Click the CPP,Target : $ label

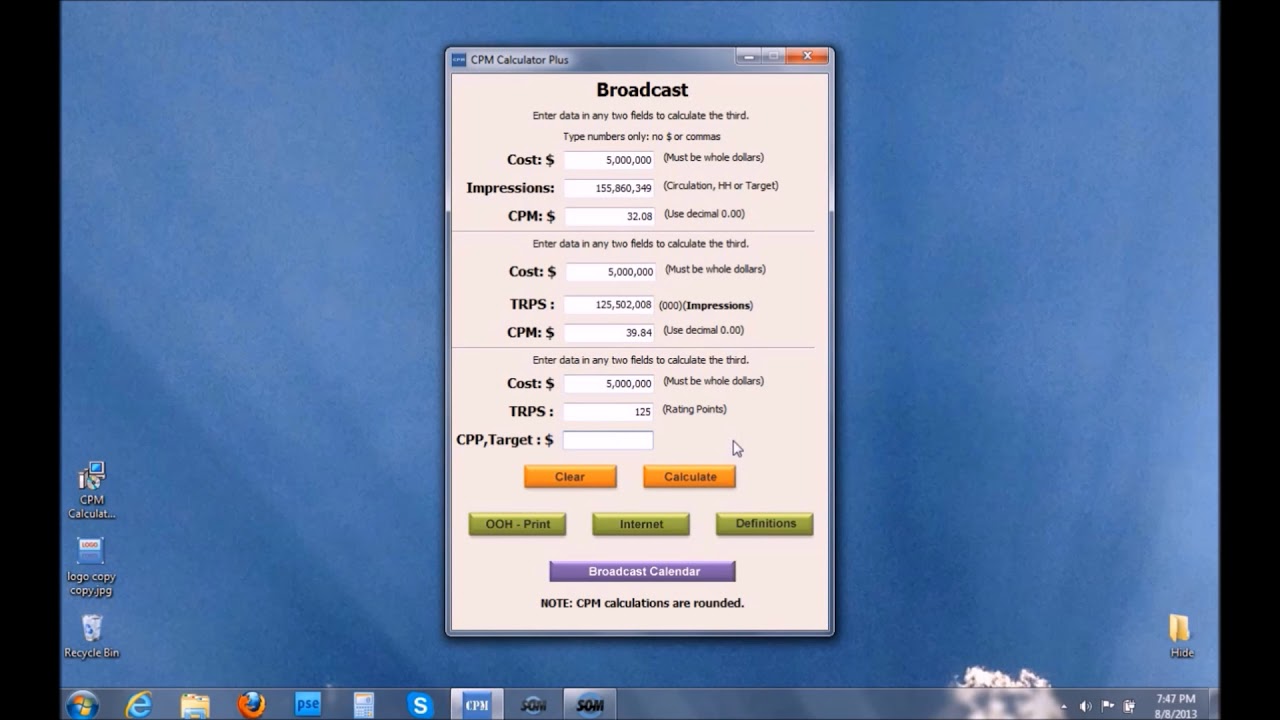(x=505, y=440)
